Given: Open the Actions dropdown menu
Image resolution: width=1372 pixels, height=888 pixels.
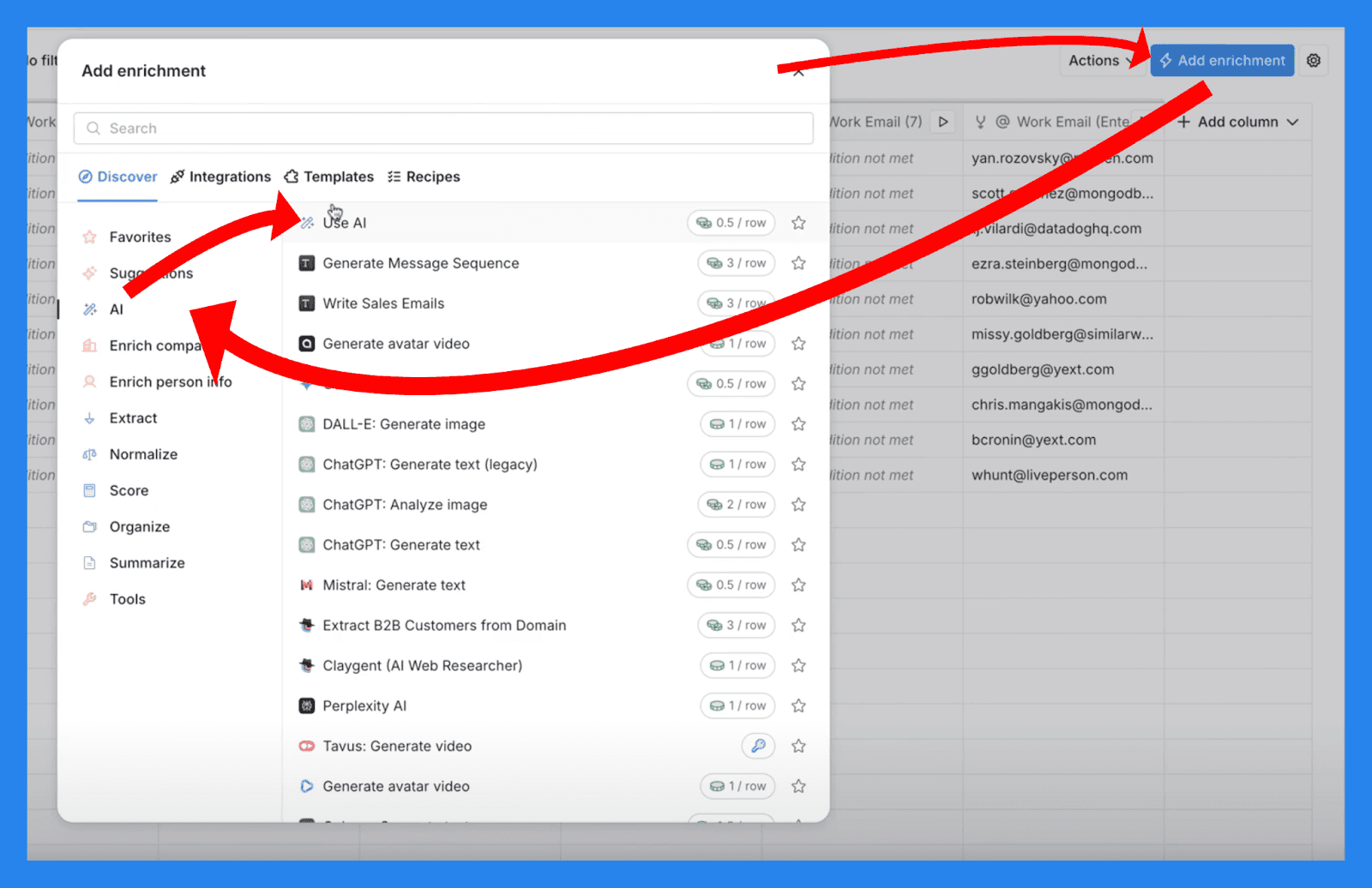Looking at the screenshot, I should pos(1101,61).
